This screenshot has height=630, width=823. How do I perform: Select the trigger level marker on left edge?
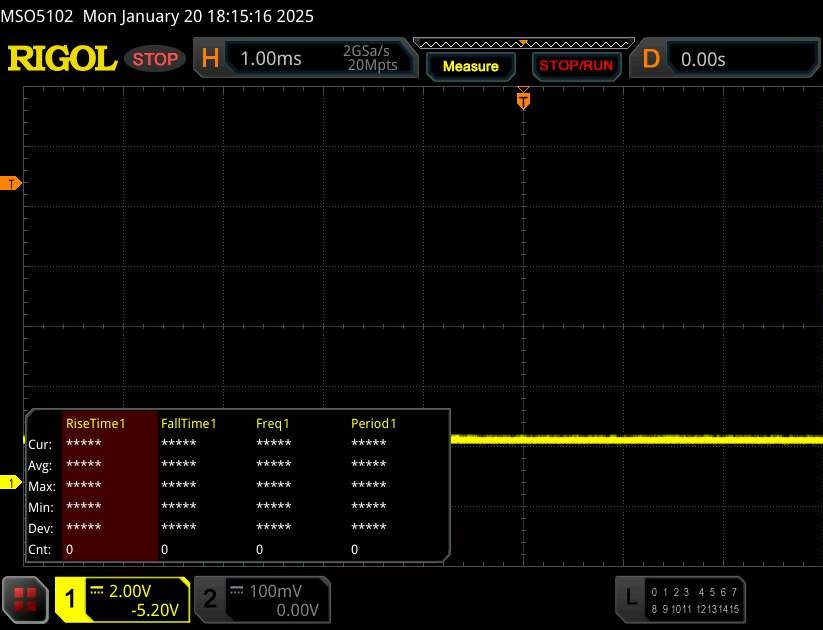pyautogui.click(x=11, y=184)
